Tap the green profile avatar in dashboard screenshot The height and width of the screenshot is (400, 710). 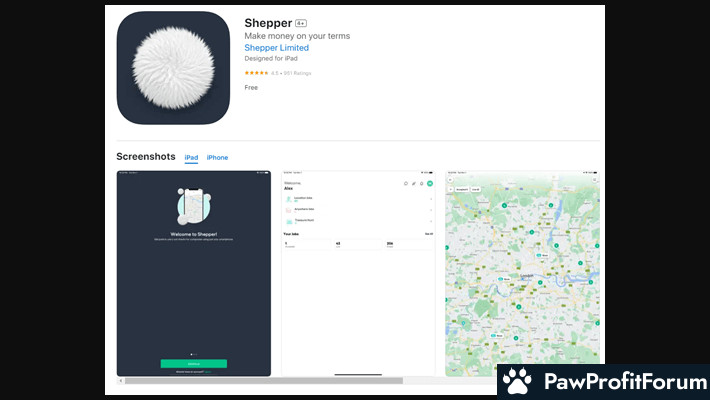[x=430, y=184]
